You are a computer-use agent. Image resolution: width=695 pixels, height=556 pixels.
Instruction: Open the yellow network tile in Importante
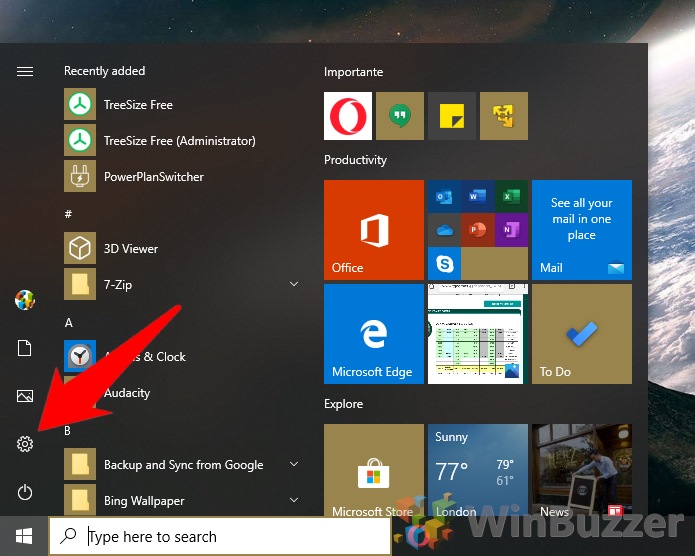504,116
